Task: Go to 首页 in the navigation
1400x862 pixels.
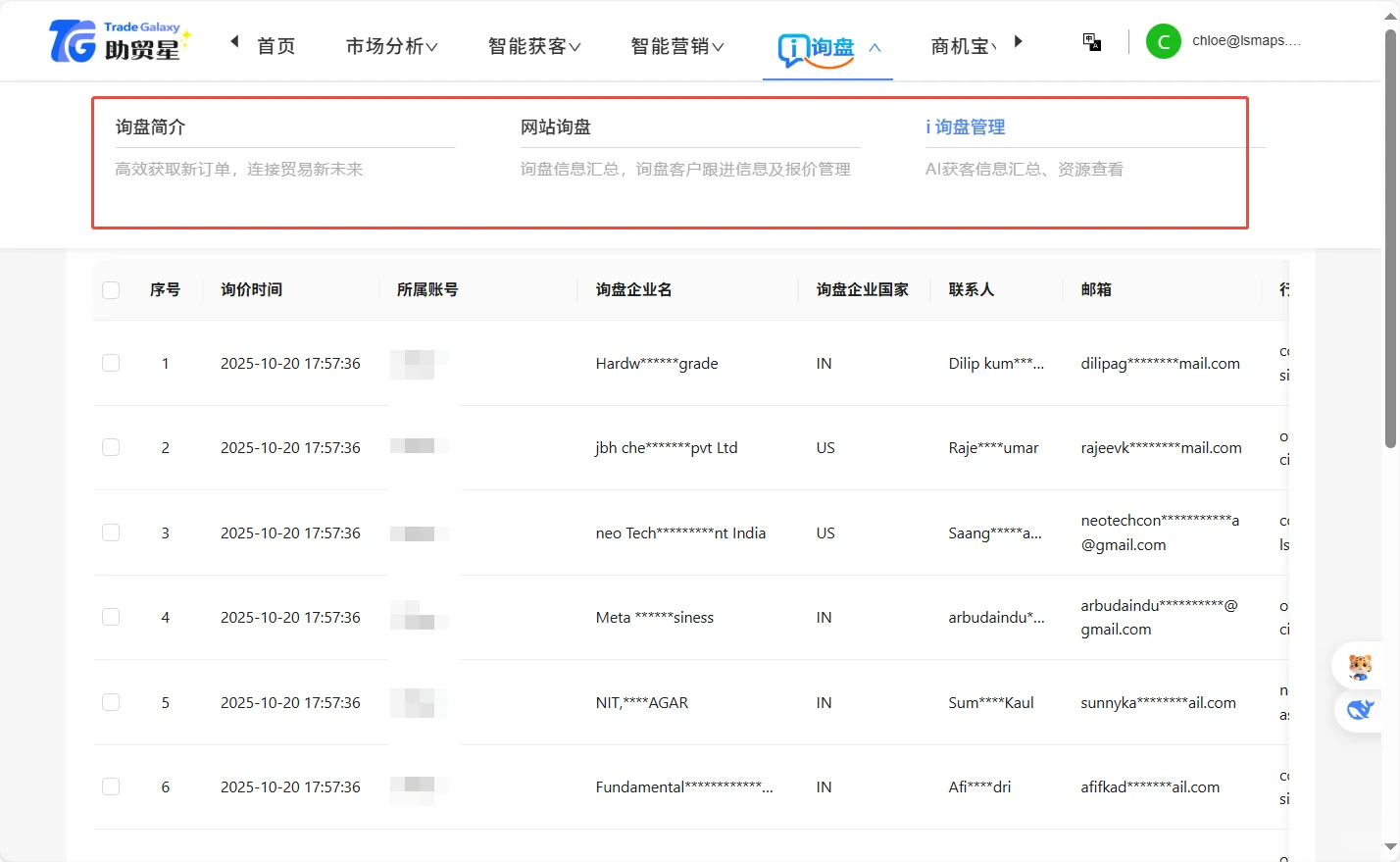Action: [x=278, y=44]
